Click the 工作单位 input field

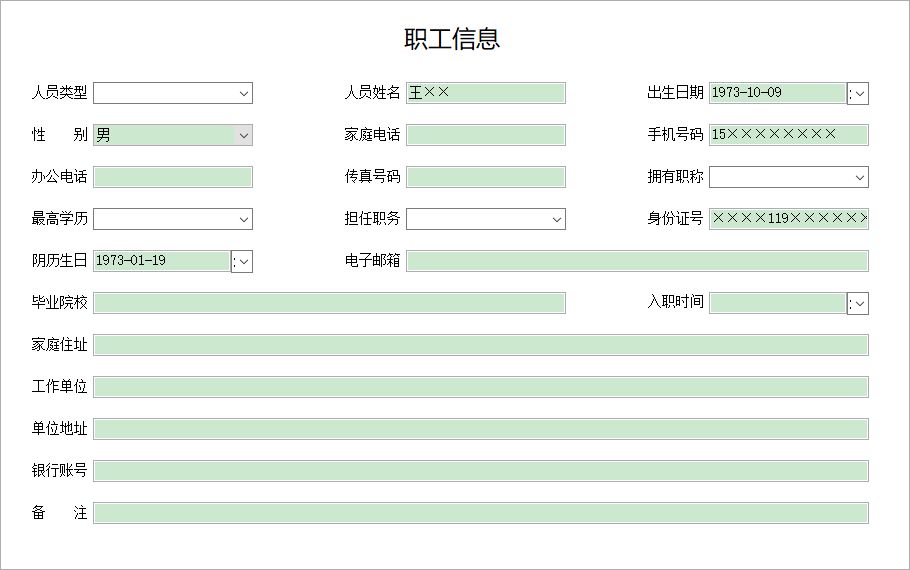coord(481,387)
